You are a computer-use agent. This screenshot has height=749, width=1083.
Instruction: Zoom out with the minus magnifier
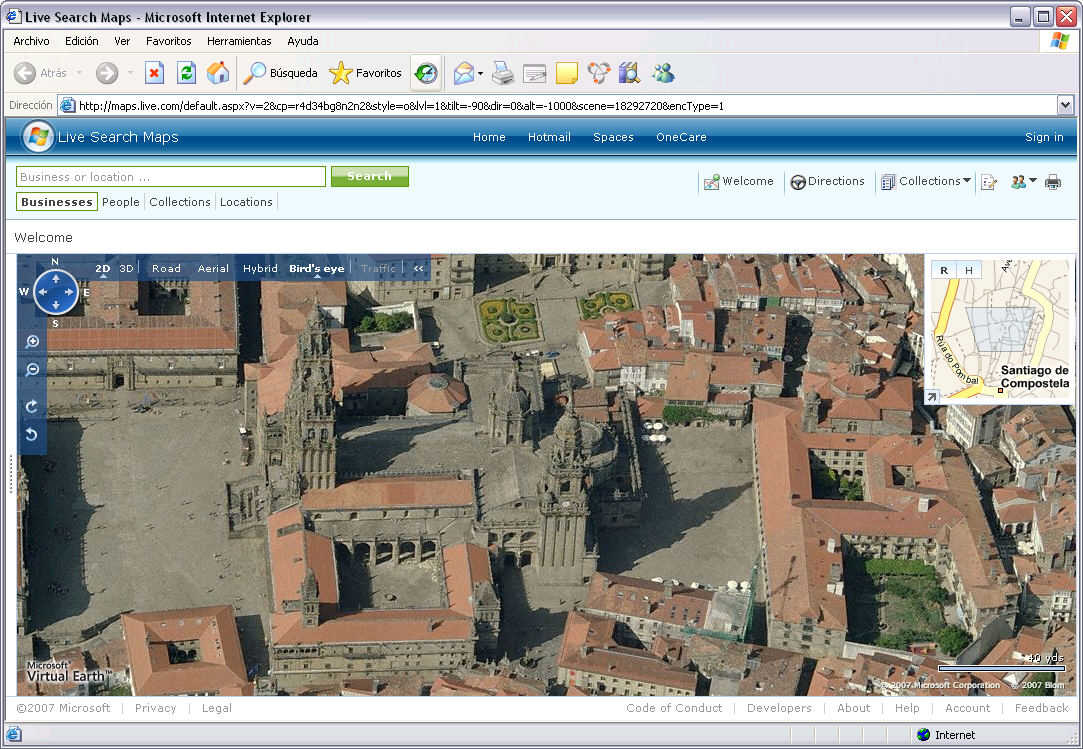click(32, 370)
